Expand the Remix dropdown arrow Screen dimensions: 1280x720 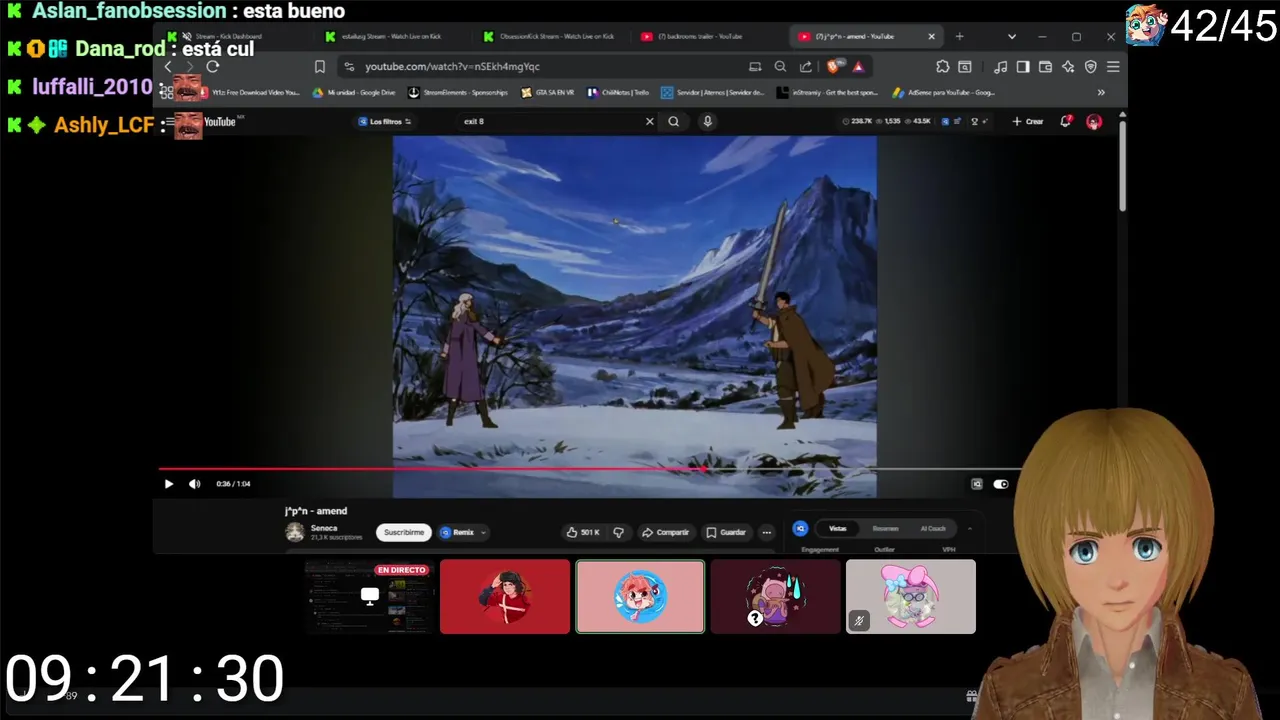coord(483,533)
